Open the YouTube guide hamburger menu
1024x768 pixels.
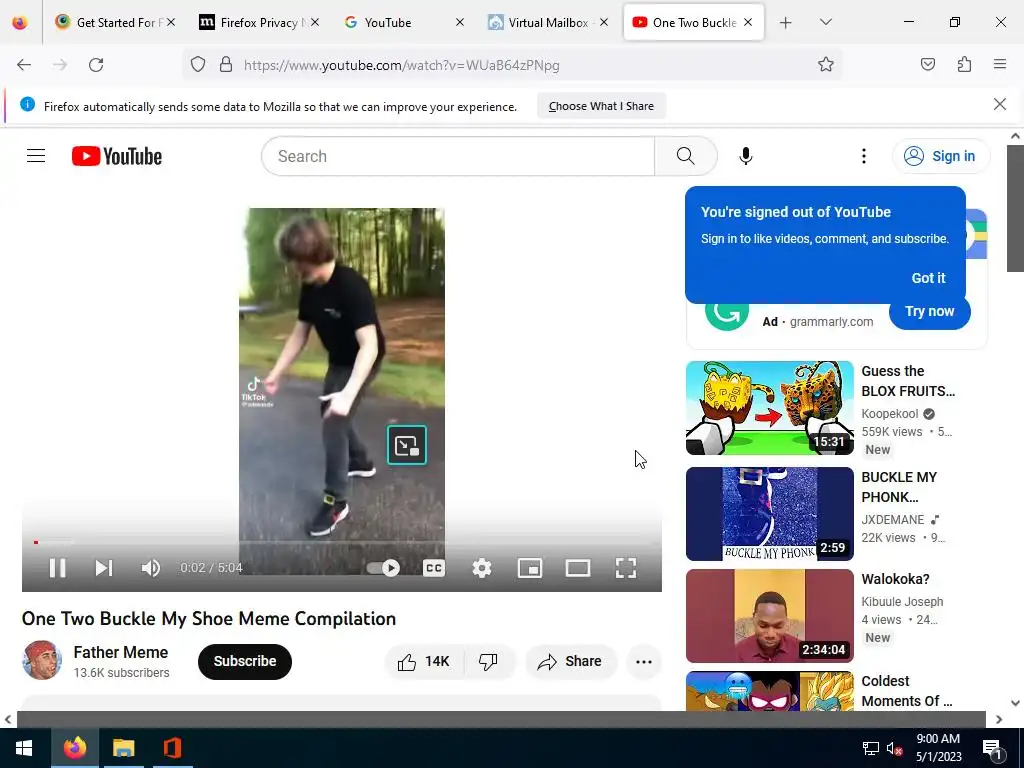(36, 156)
